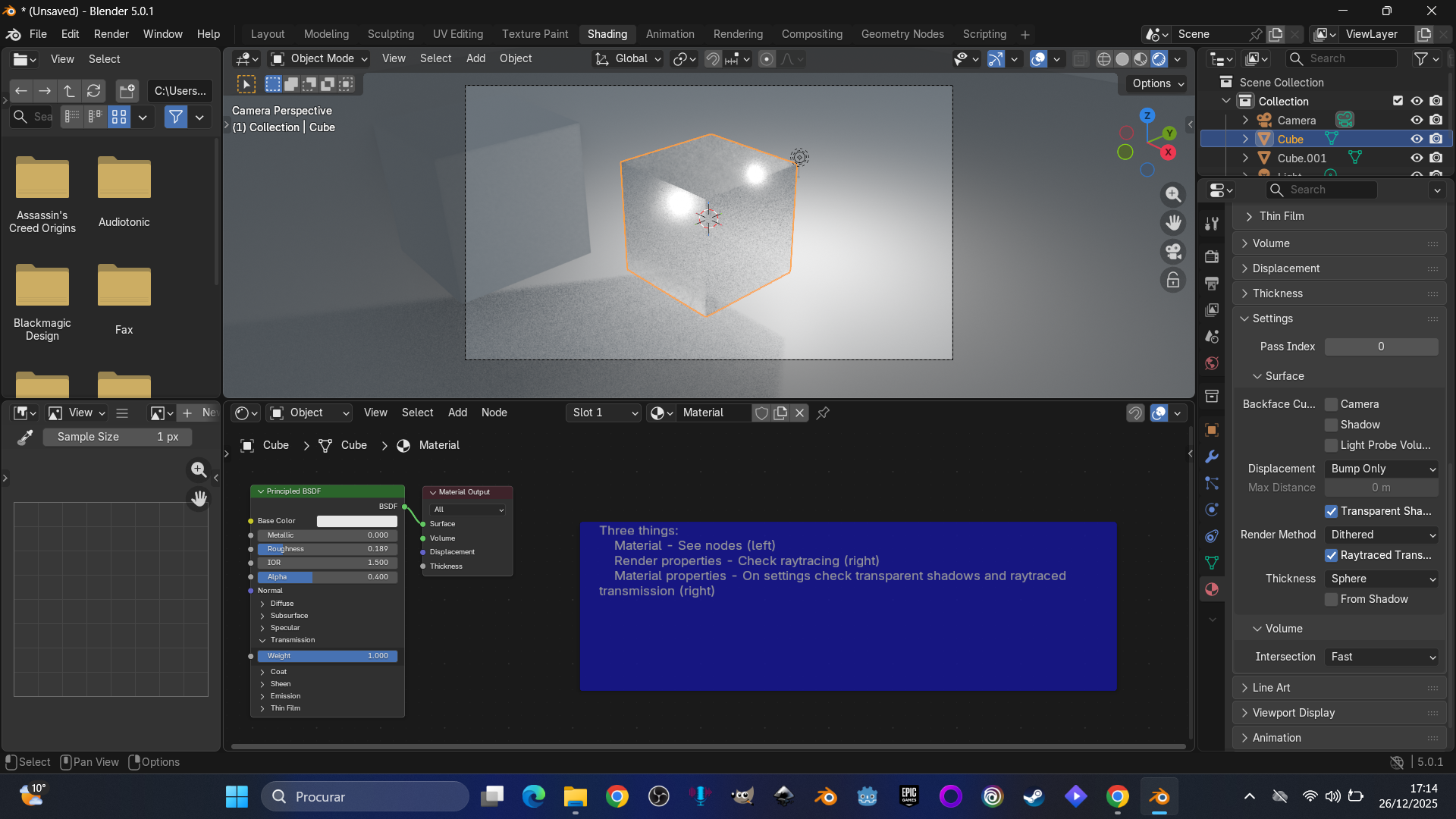This screenshot has width=1456, height=819.
Task: Open the Modifiers wrench properties tab
Action: pos(1212,457)
